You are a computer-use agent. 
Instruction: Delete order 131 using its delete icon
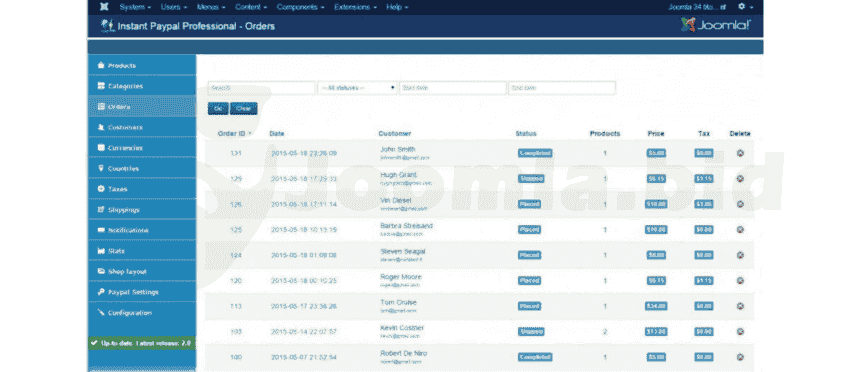point(740,153)
